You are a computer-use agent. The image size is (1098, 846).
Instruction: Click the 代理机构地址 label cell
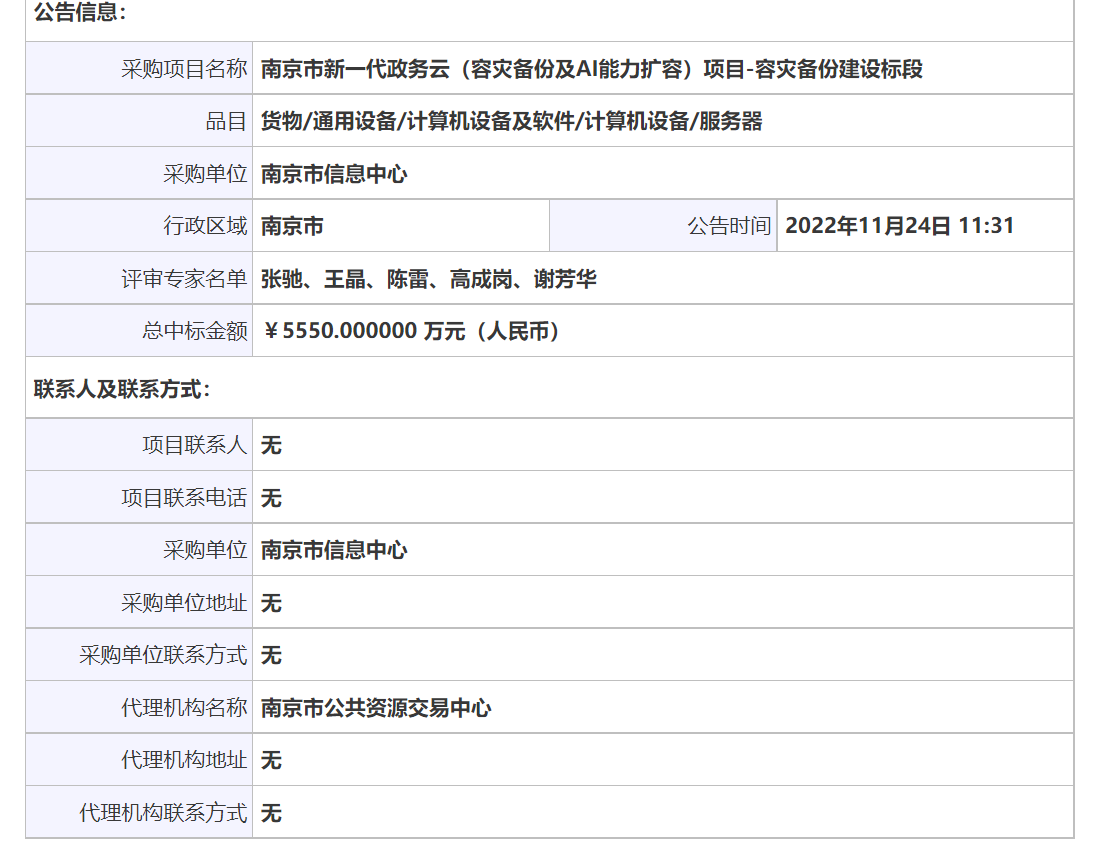pyautogui.click(x=139, y=760)
